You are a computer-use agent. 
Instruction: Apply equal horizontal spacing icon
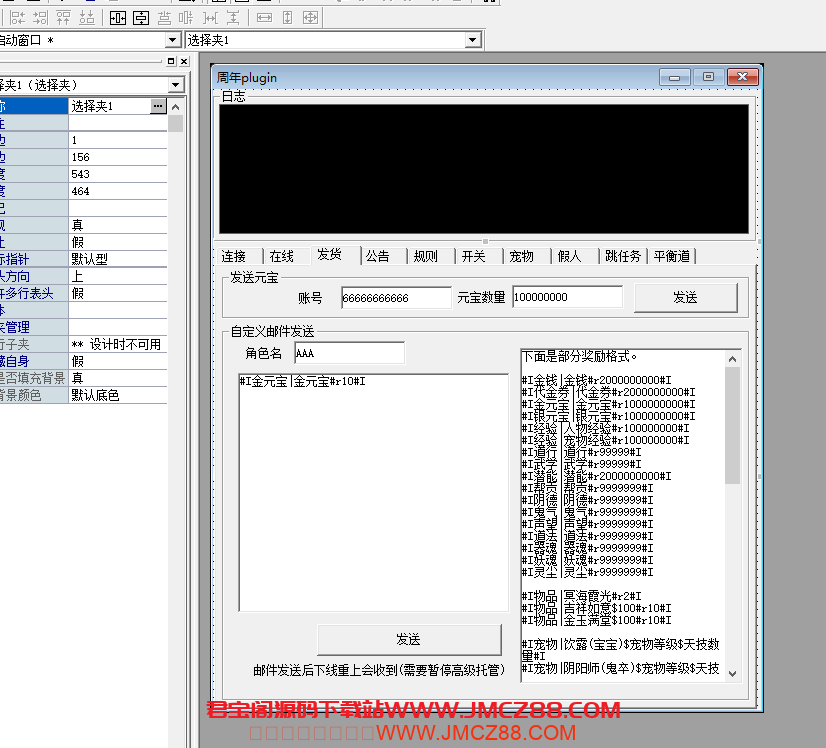210,18
